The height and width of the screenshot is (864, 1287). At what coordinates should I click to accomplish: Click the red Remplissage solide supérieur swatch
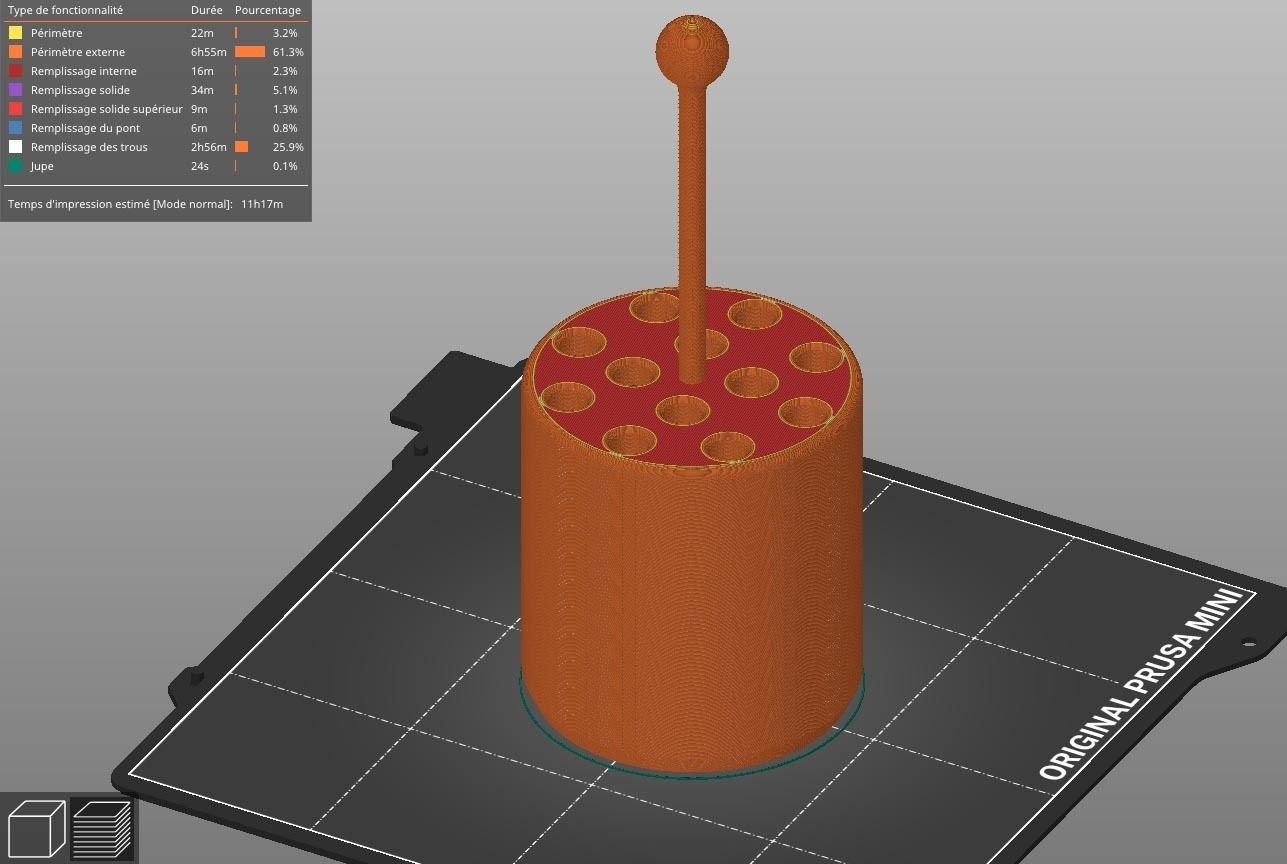15,109
